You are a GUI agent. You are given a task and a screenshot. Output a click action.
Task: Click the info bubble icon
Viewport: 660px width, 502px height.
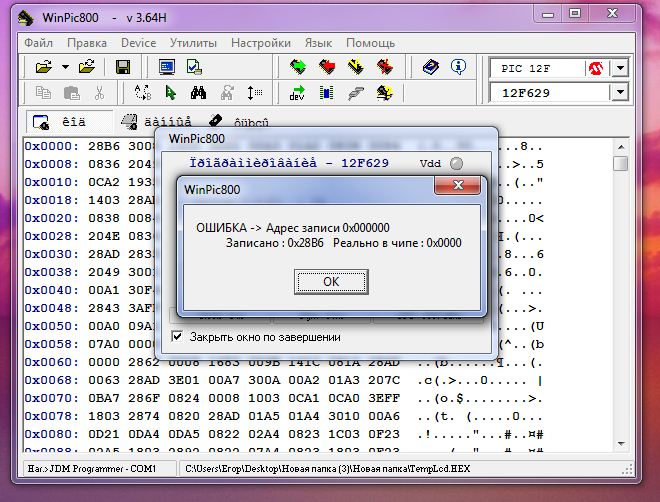459,67
